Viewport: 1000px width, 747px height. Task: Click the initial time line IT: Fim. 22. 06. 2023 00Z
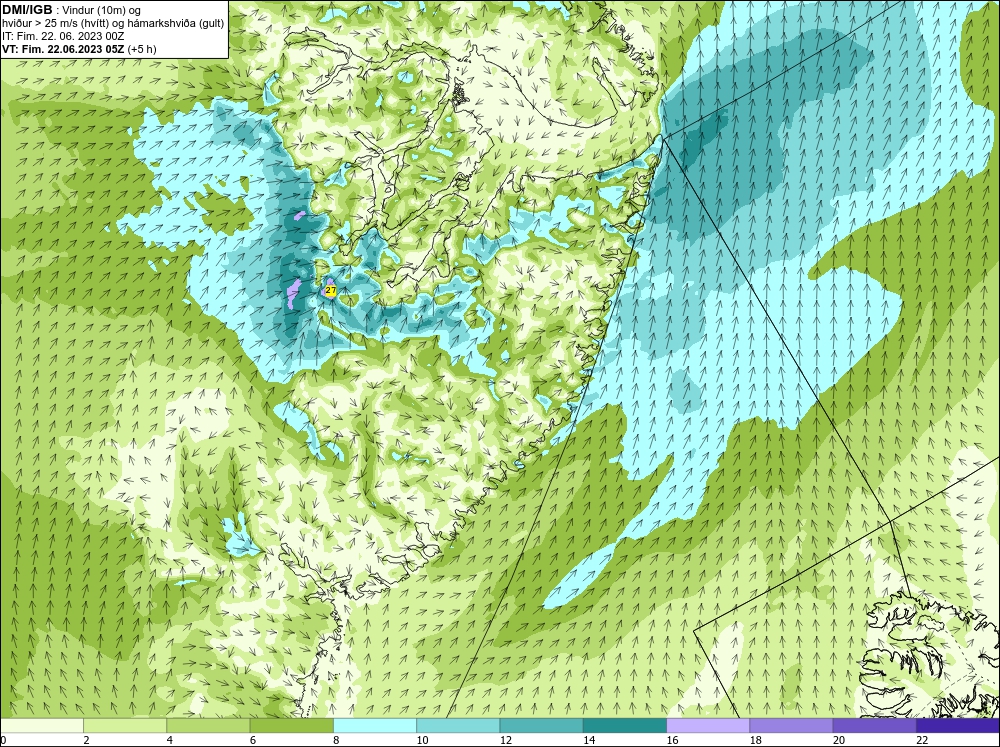pos(63,36)
